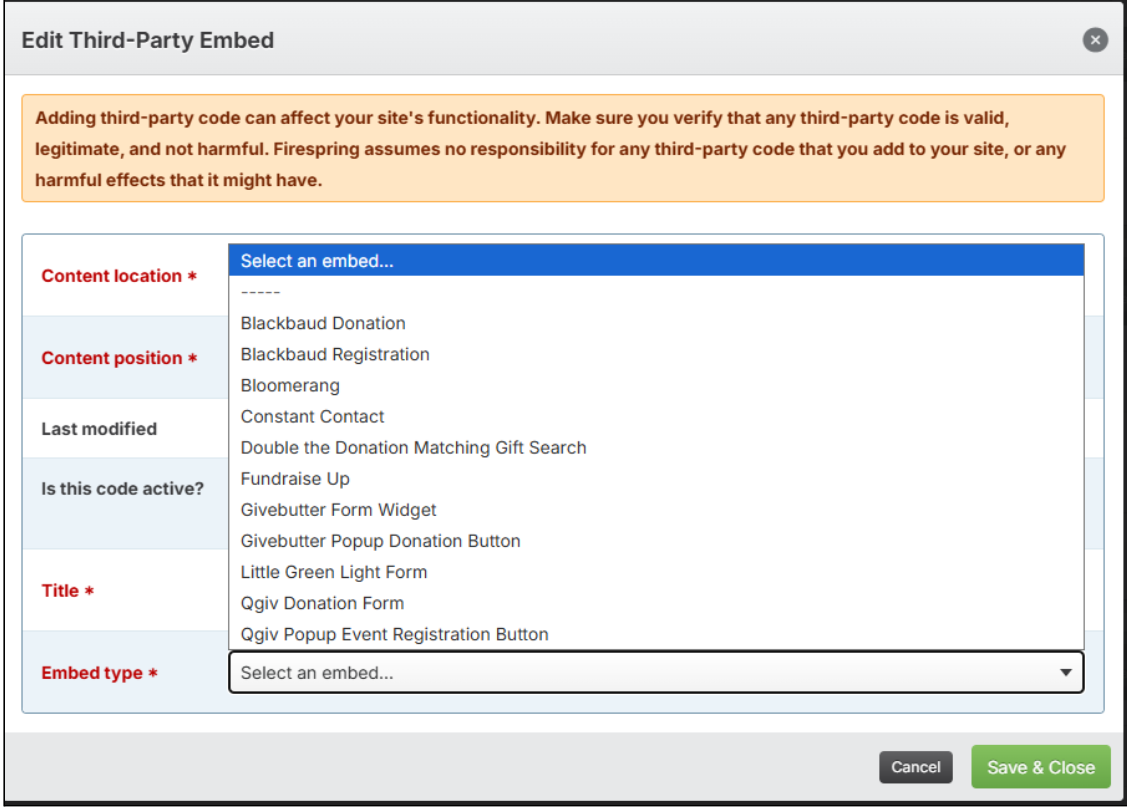Image resolution: width=1127 pixels, height=807 pixels.
Task: Close the Edit Third-Party Embed dialog
Action: (x=1095, y=40)
